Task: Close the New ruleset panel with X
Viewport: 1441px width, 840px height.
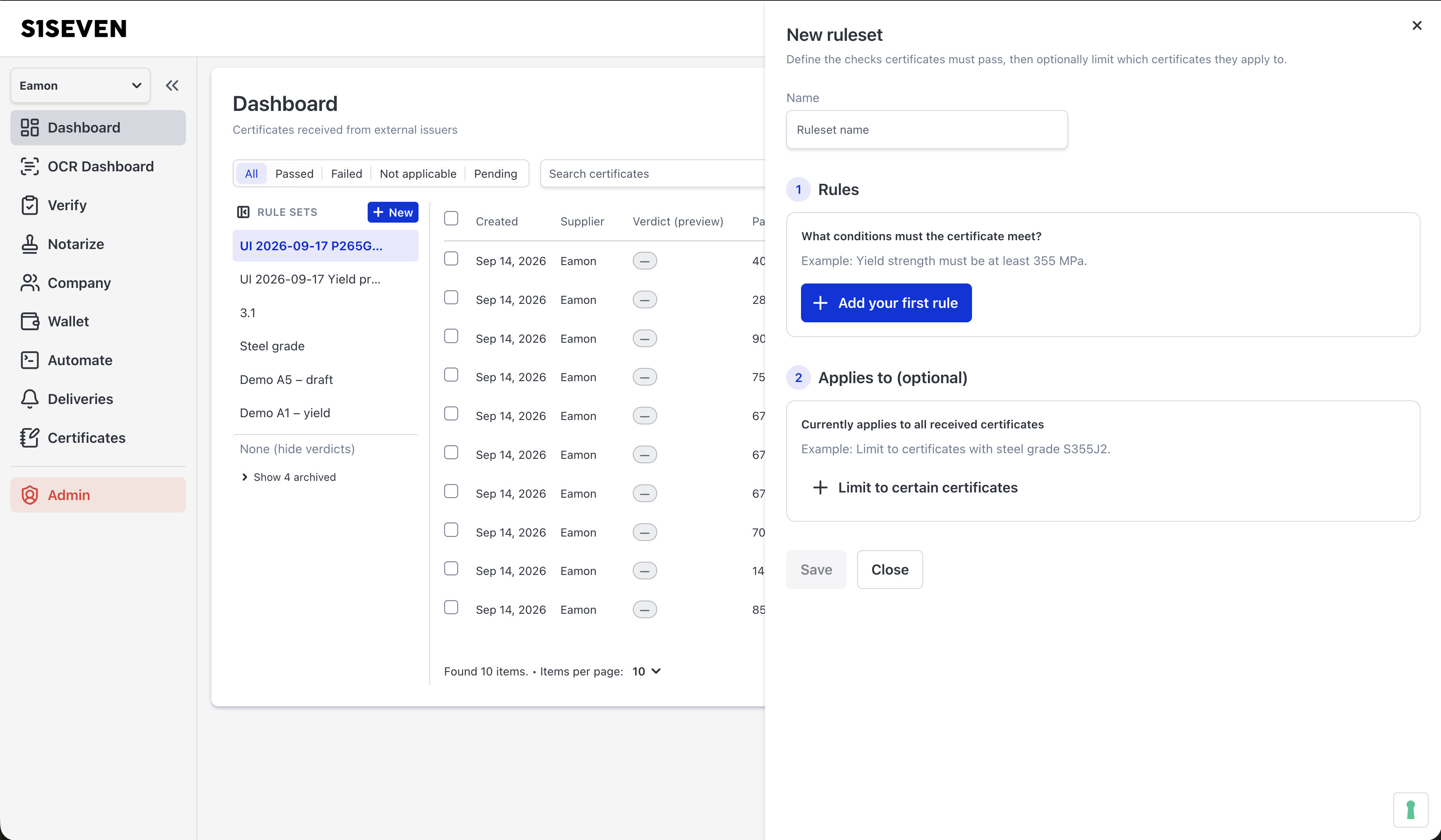Action: 1417,26
